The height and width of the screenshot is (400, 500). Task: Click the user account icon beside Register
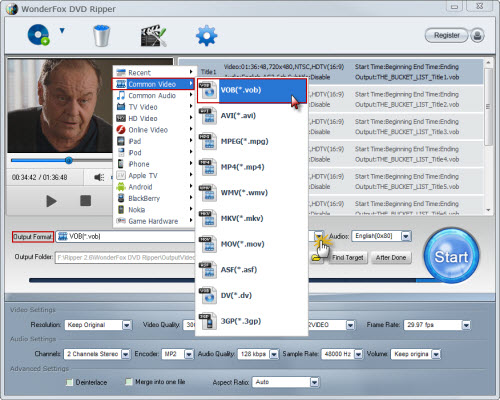point(477,35)
